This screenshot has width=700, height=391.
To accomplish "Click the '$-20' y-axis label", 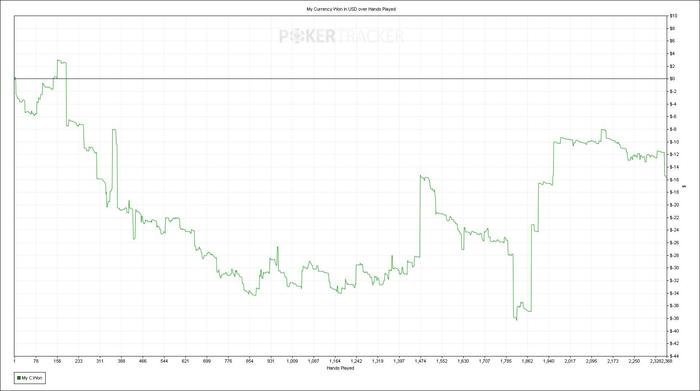I will [x=674, y=205].
